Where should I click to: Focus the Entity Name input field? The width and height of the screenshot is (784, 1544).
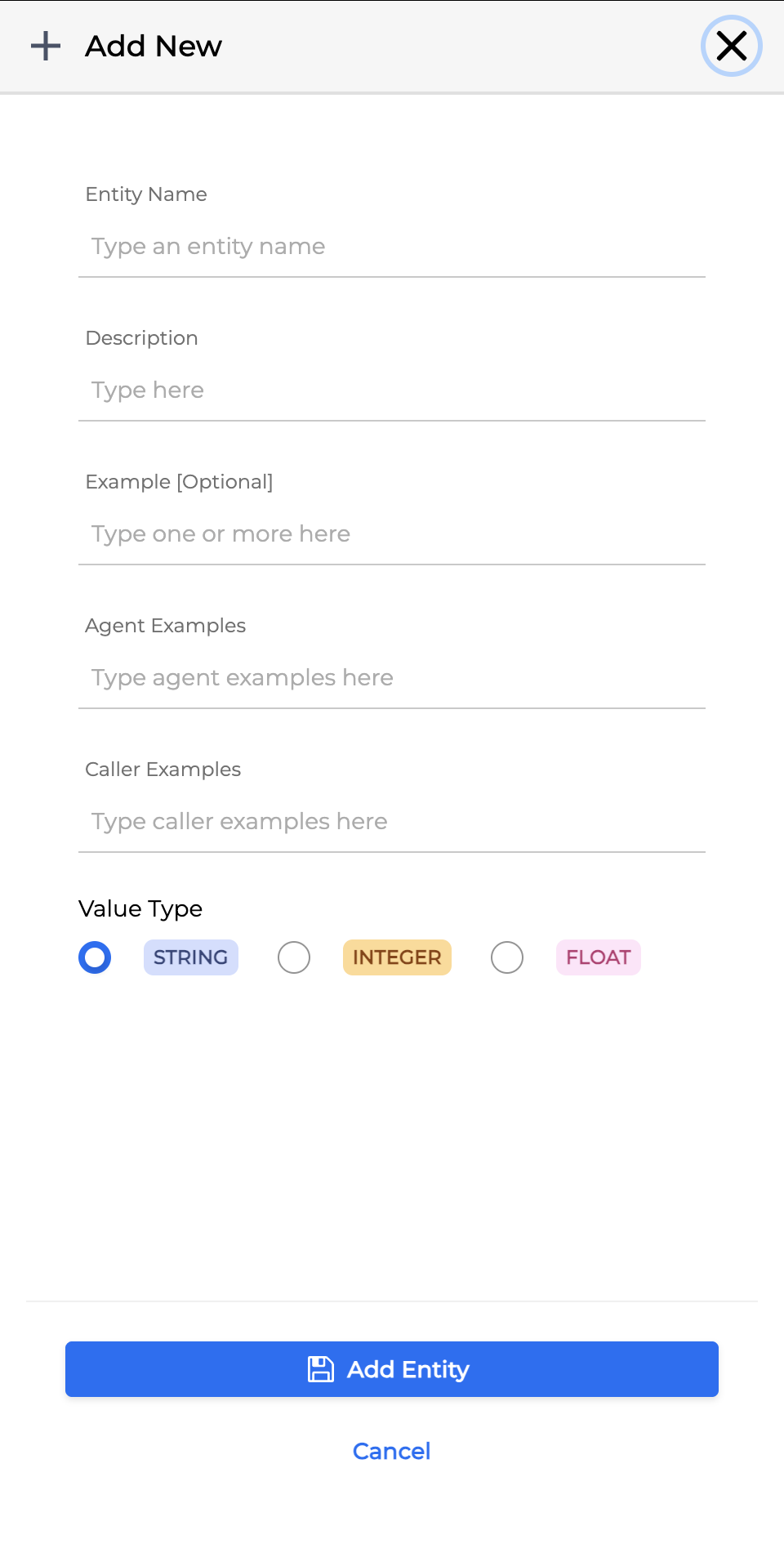pos(392,247)
